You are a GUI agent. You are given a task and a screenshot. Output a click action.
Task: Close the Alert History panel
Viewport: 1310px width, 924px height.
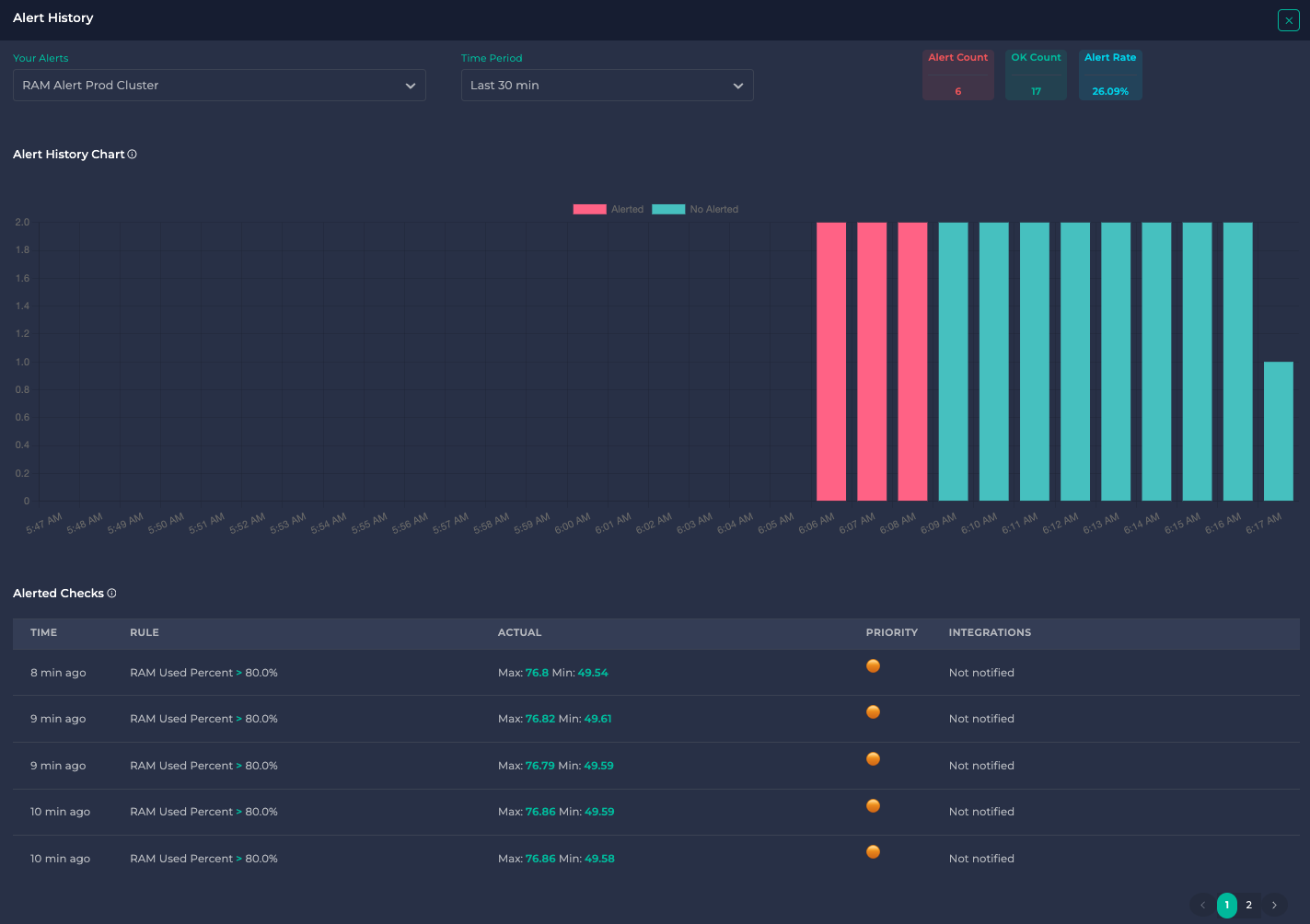[x=1288, y=20]
